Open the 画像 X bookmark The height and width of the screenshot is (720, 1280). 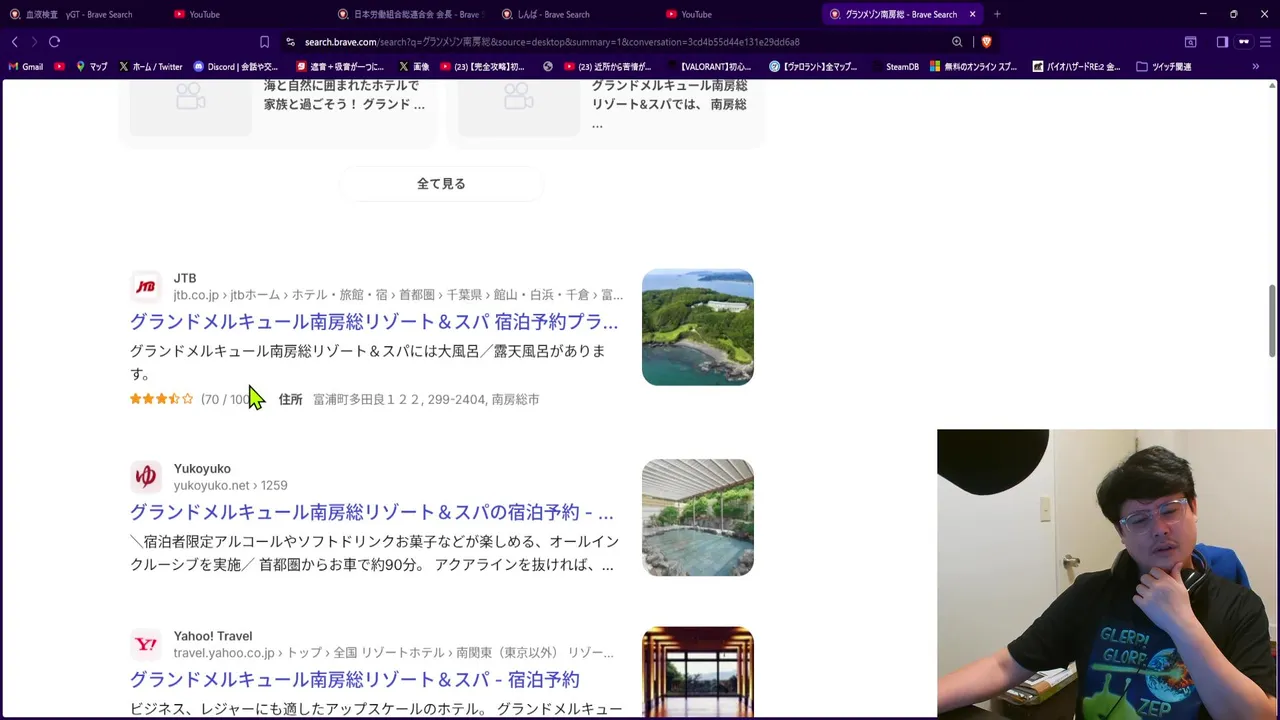[414, 67]
